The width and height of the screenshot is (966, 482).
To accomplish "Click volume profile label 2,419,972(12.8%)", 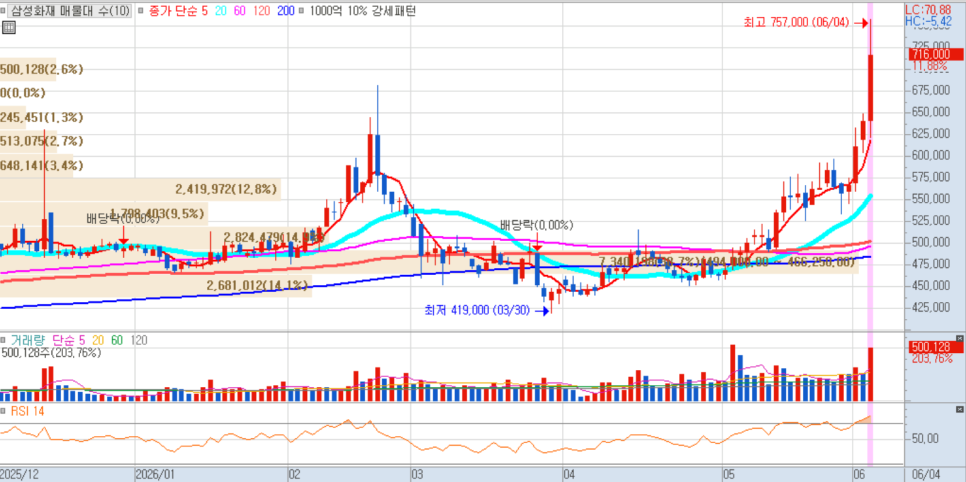I will pos(226,189).
